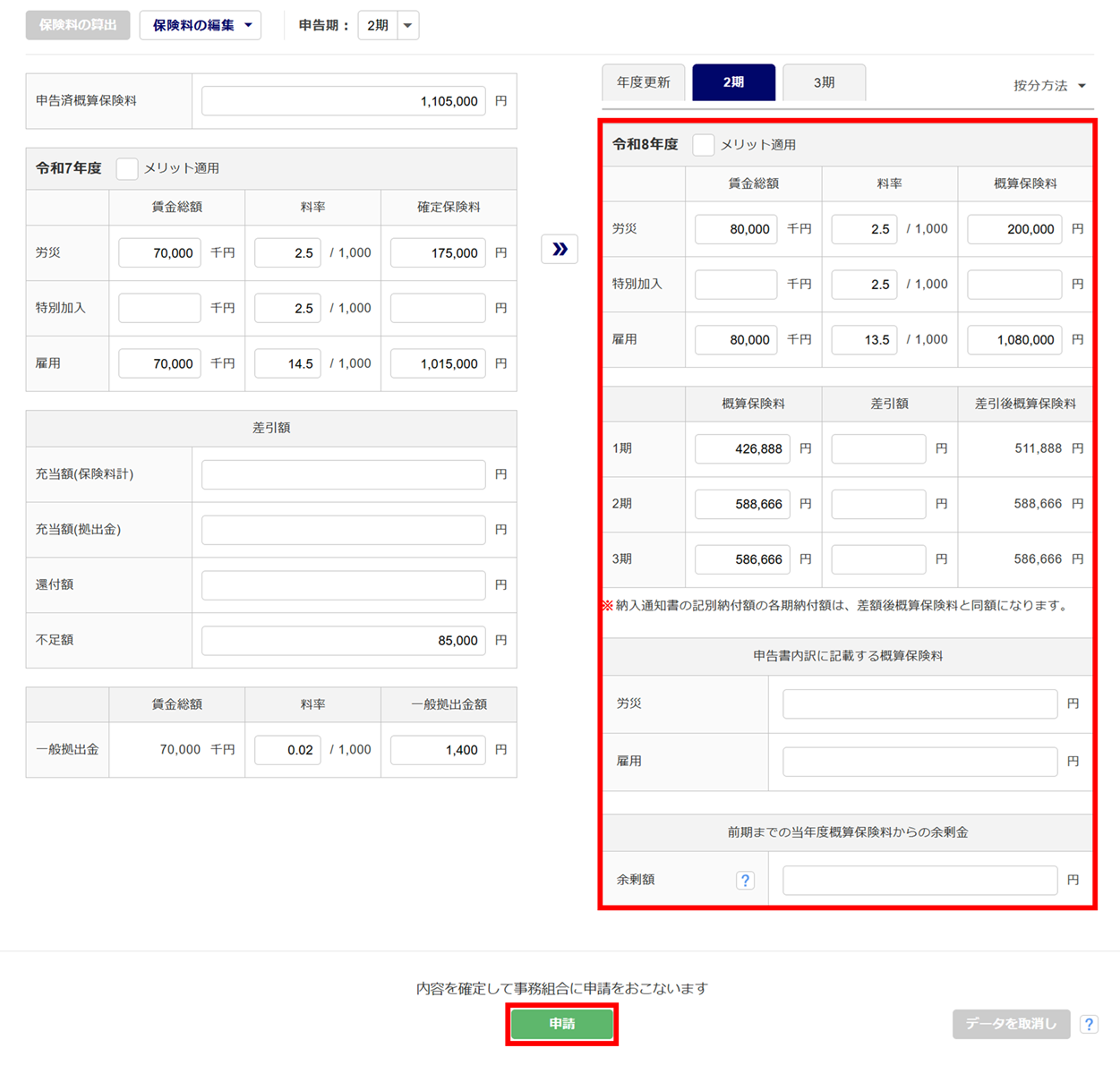1120x1065 pixels.
Task: Click 一般拠出金額 1,400 field
Action: pos(438,750)
